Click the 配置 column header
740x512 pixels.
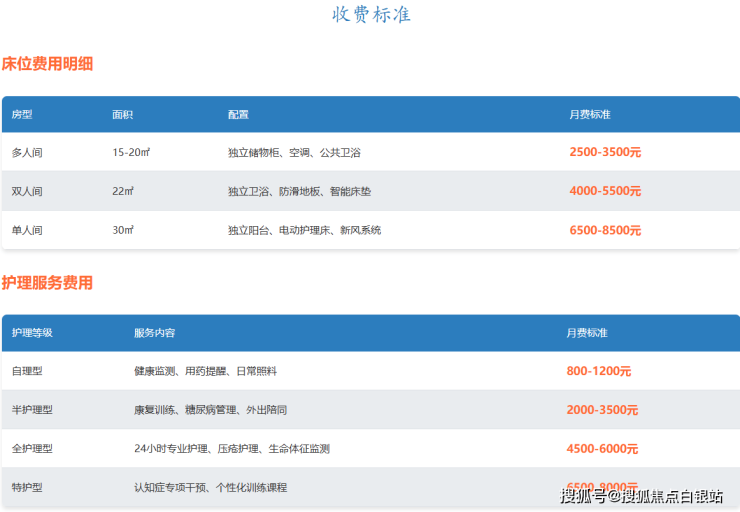[238, 115]
